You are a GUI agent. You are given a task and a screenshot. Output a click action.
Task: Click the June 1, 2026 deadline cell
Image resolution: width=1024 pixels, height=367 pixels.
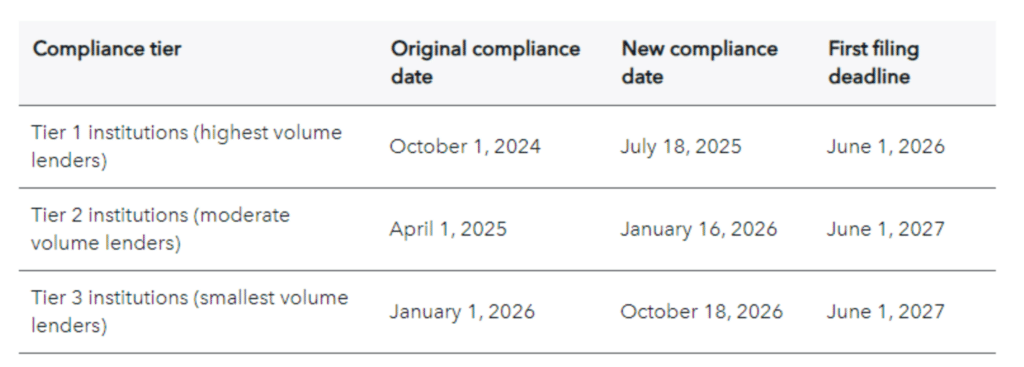pos(886,146)
